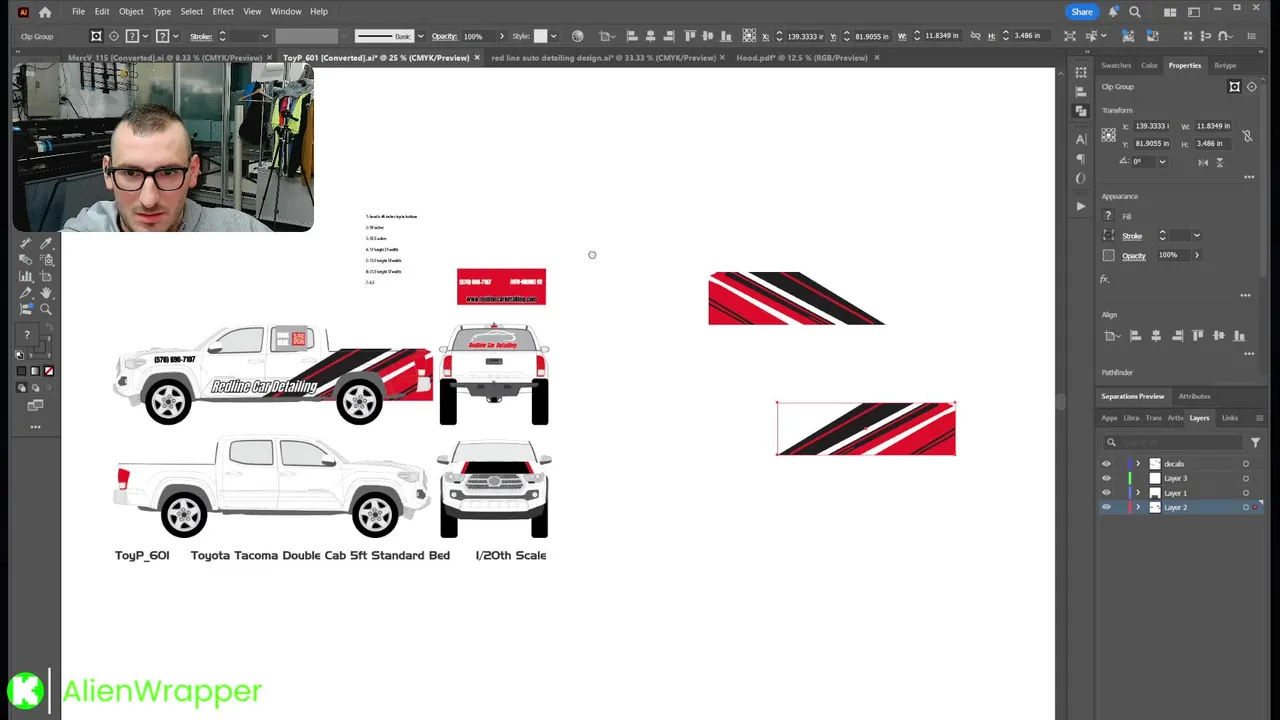Expand Layer 1 in Layers panel
The height and width of the screenshot is (720, 1280).
click(1138, 493)
